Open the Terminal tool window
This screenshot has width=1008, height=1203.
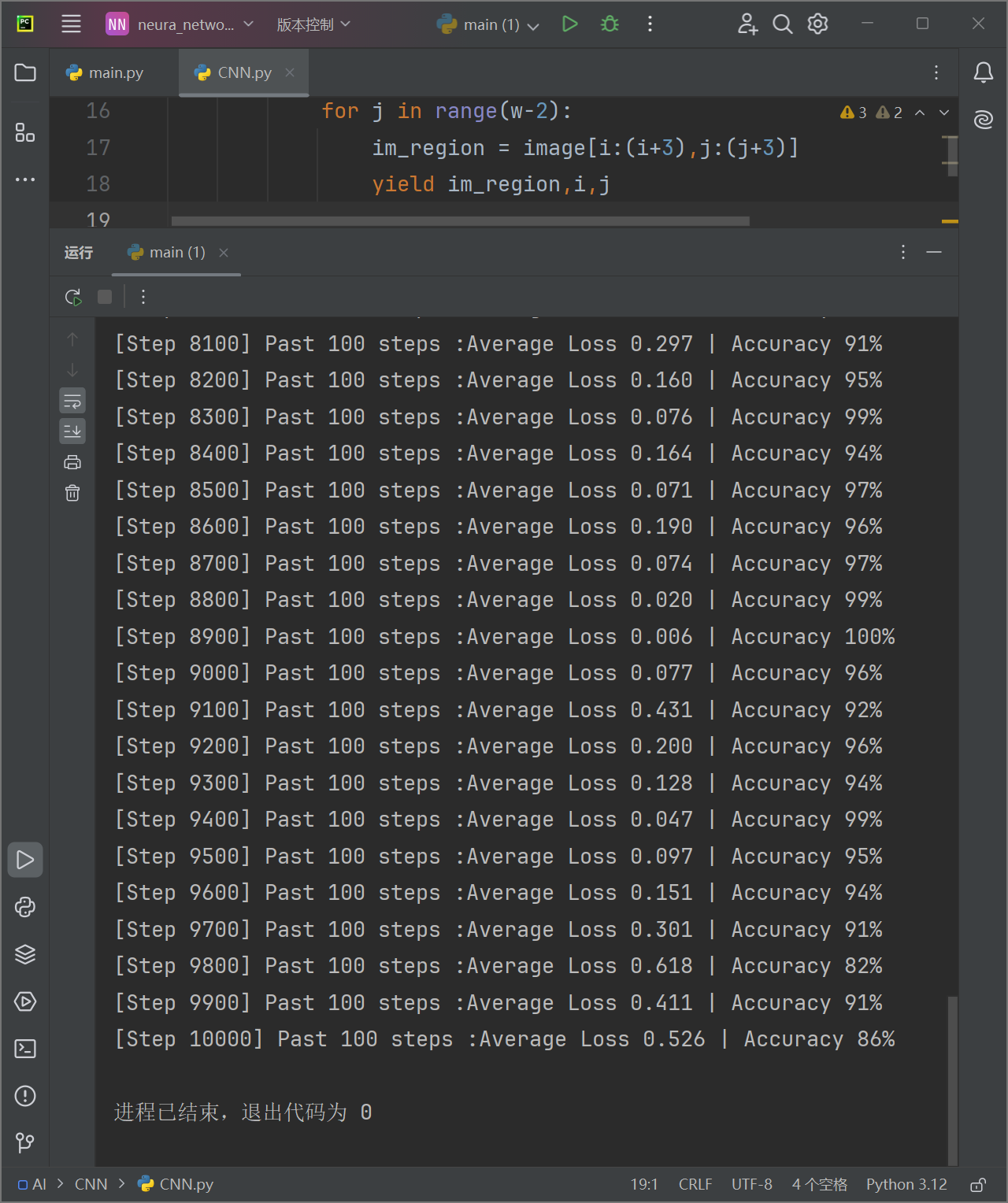tap(25, 1049)
